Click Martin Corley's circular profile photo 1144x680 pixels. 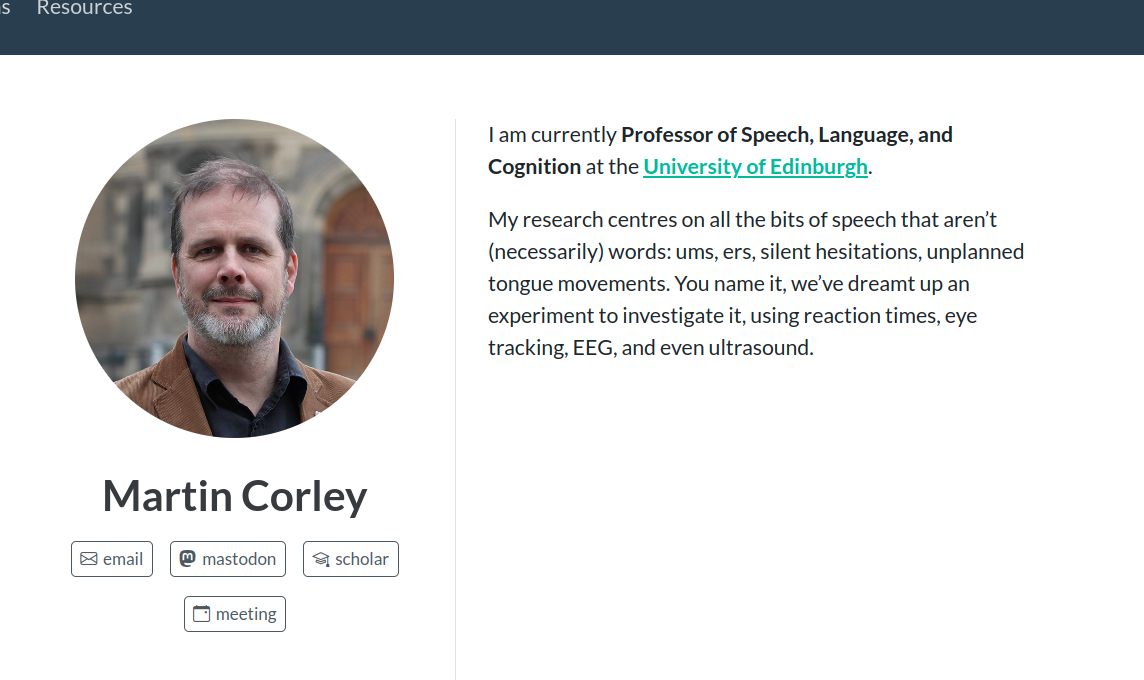tap(234, 278)
